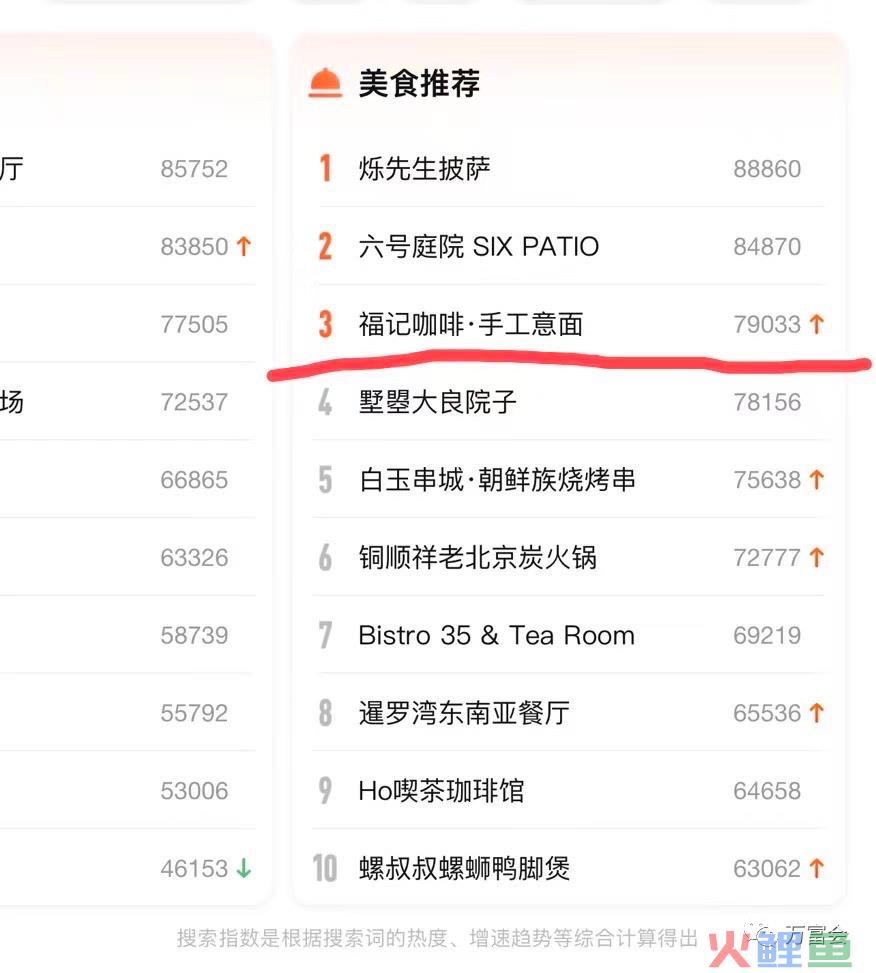This screenshot has height=973, width=876.
Task: Open 六号庭院 SIX PATIO entry
Action: click(x=478, y=246)
